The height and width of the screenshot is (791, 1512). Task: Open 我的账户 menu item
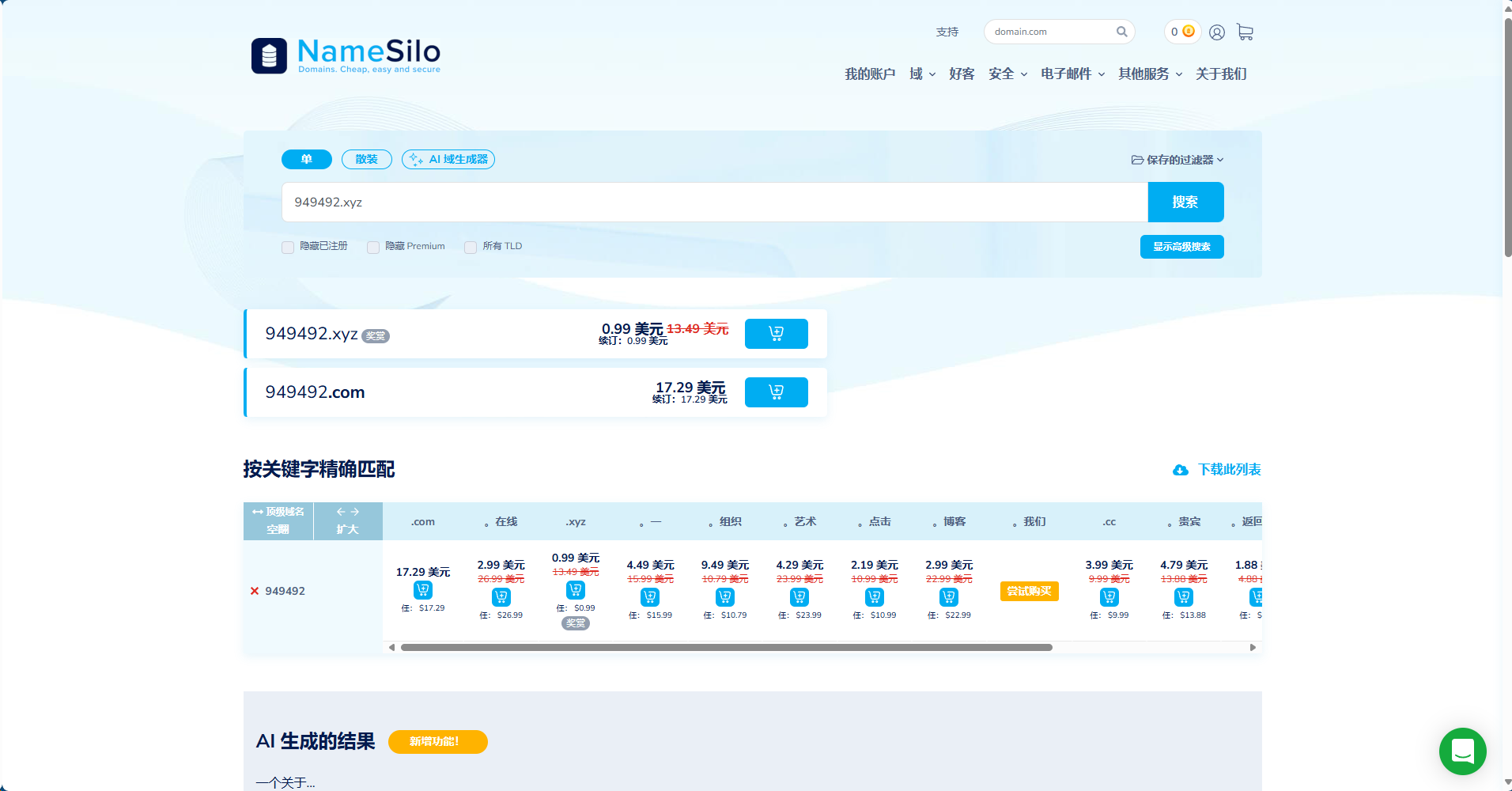[x=870, y=74]
